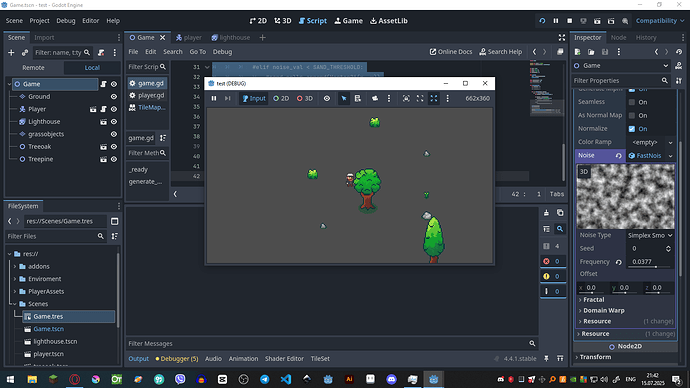This screenshot has width=690, height=388.
Task: Hide the grassobjects node
Action: (114, 134)
